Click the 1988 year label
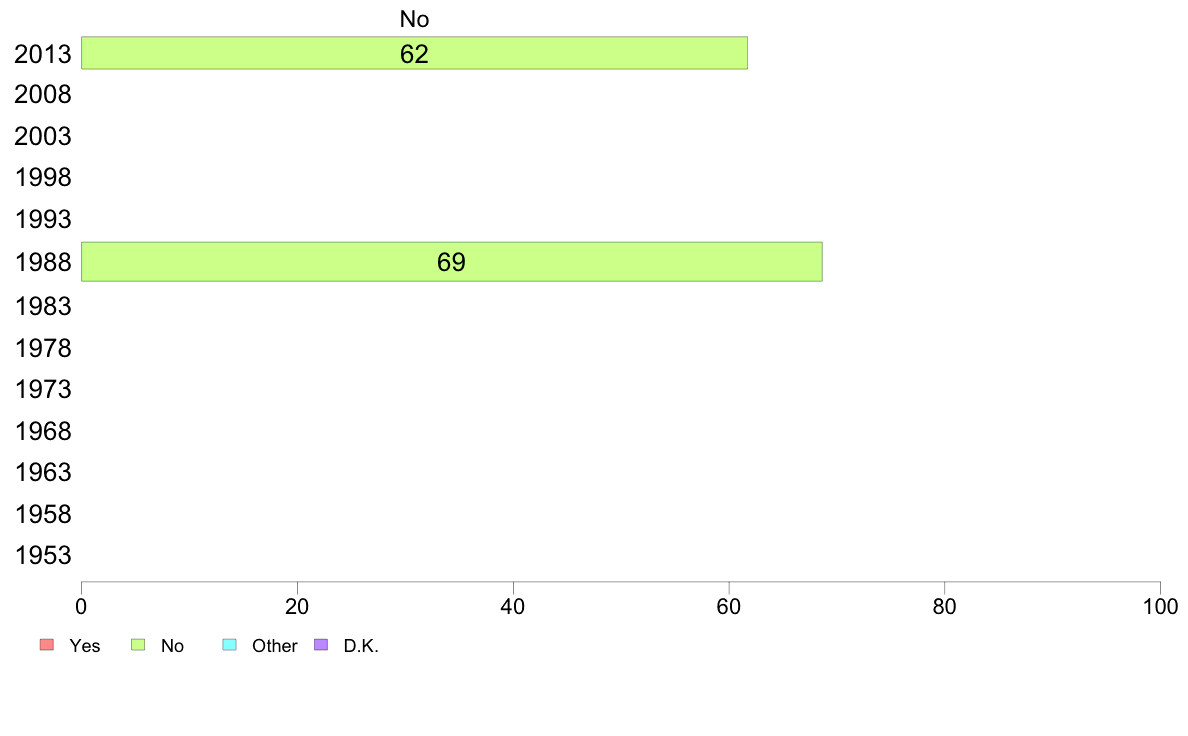Image resolution: width=1188 pixels, height=736 pixels. 42,262
